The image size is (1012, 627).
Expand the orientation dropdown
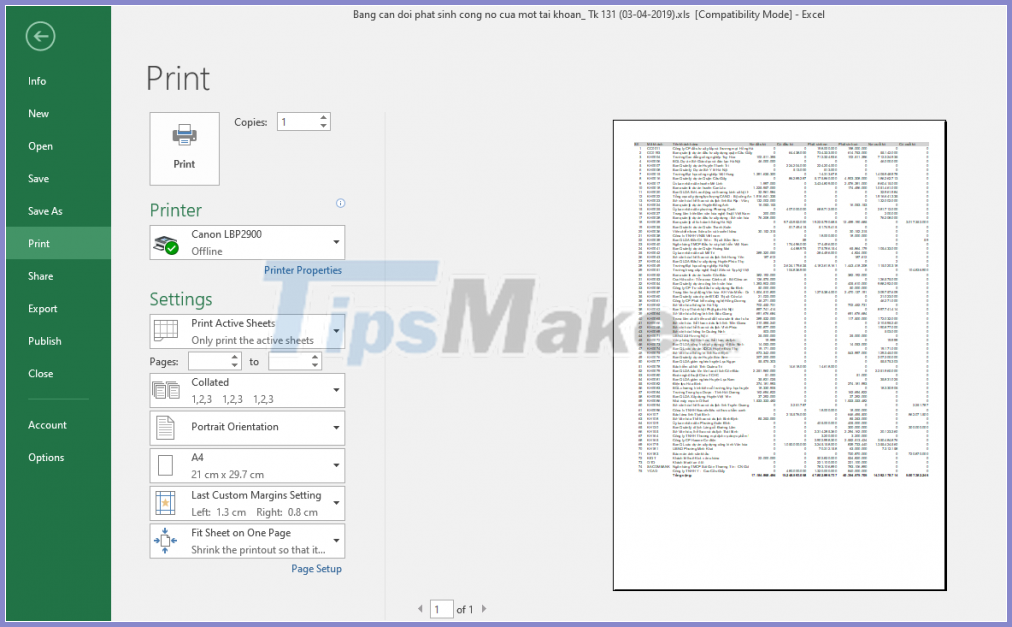coord(336,428)
